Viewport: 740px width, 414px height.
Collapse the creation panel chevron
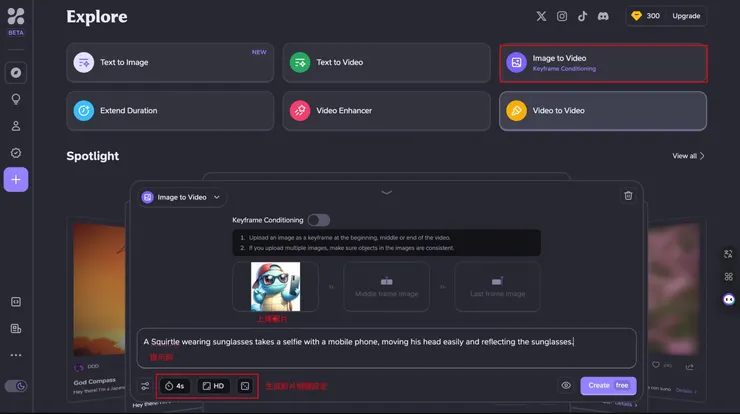pyautogui.click(x=387, y=193)
